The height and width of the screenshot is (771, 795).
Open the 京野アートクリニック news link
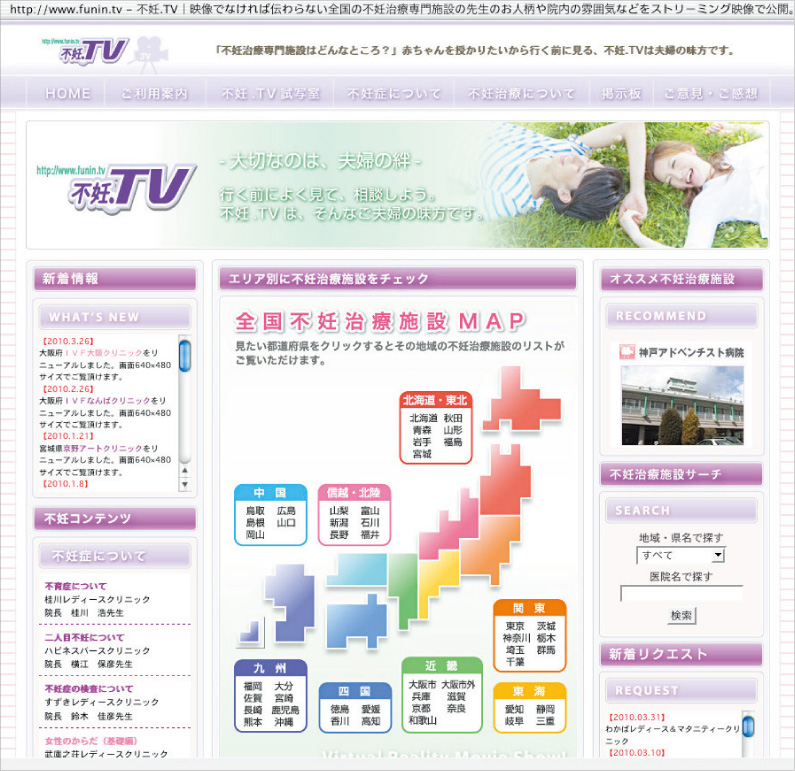(x=103, y=448)
